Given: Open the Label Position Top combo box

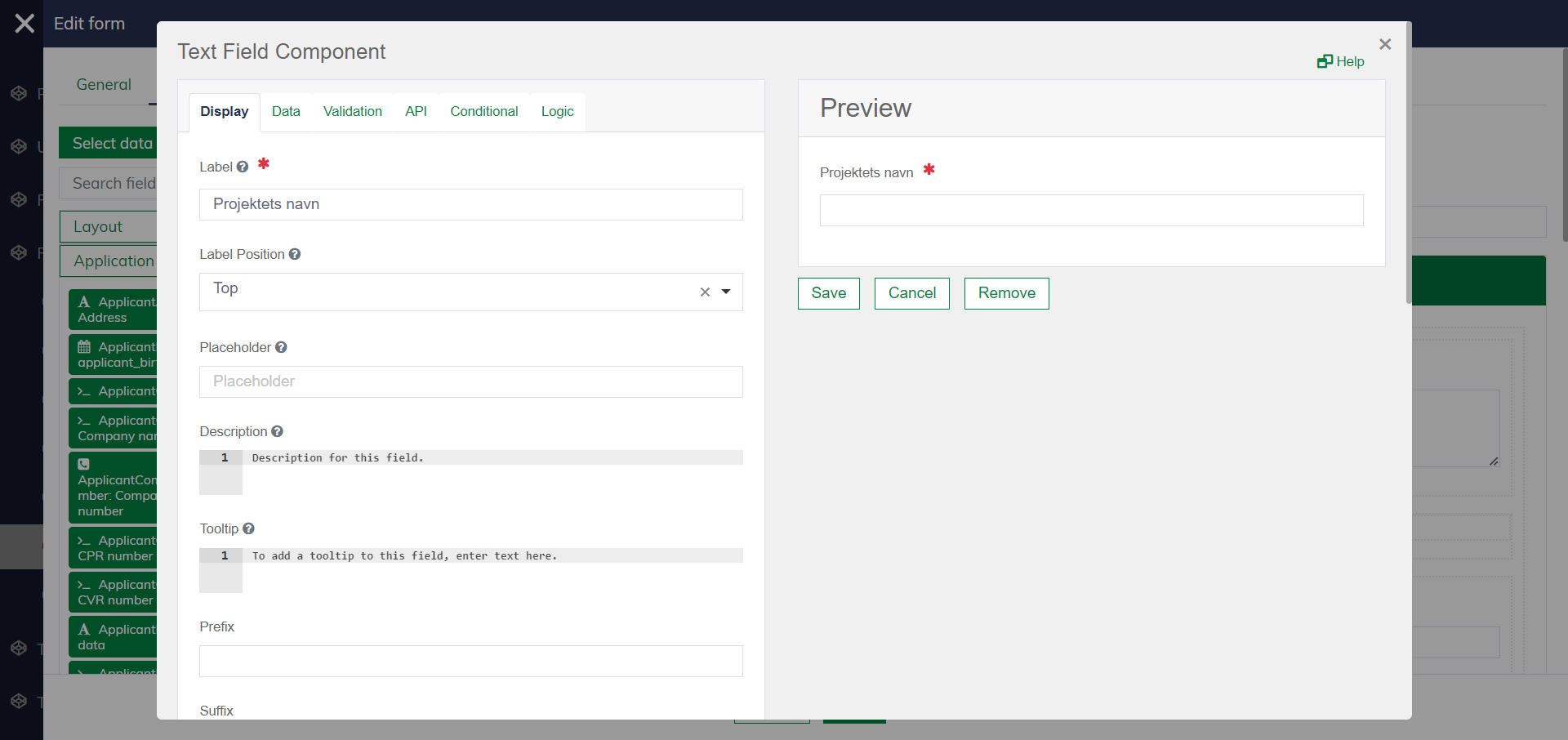Looking at the screenshot, I should point(449,292).
